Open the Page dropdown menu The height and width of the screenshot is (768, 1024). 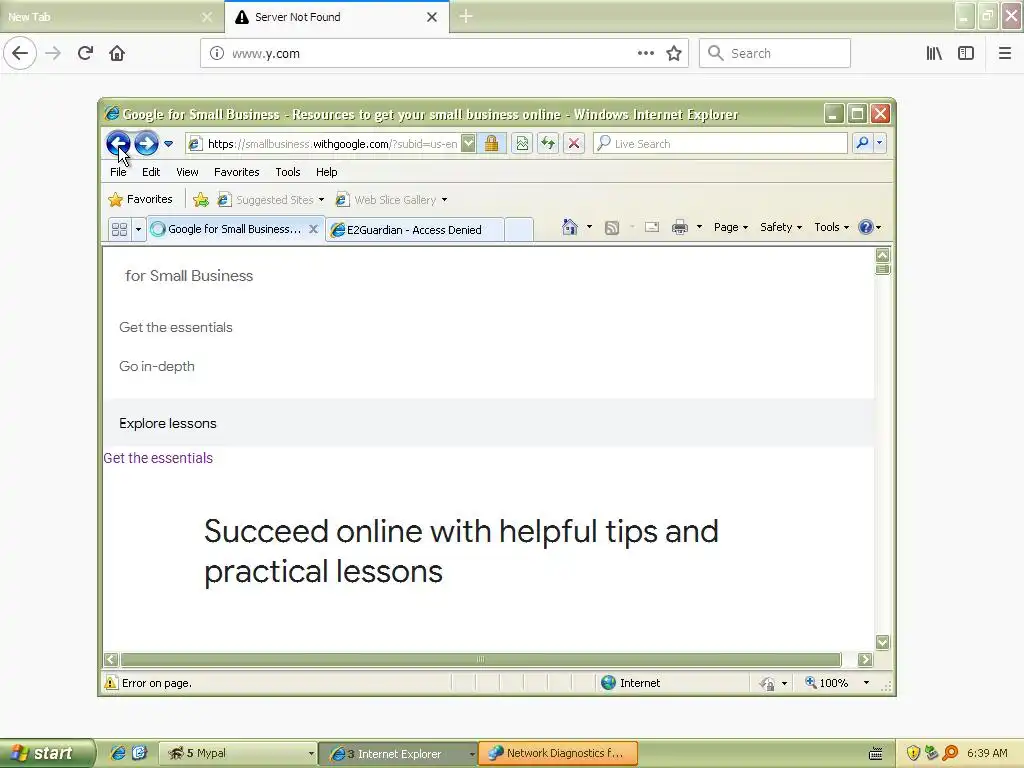[731, 227]
